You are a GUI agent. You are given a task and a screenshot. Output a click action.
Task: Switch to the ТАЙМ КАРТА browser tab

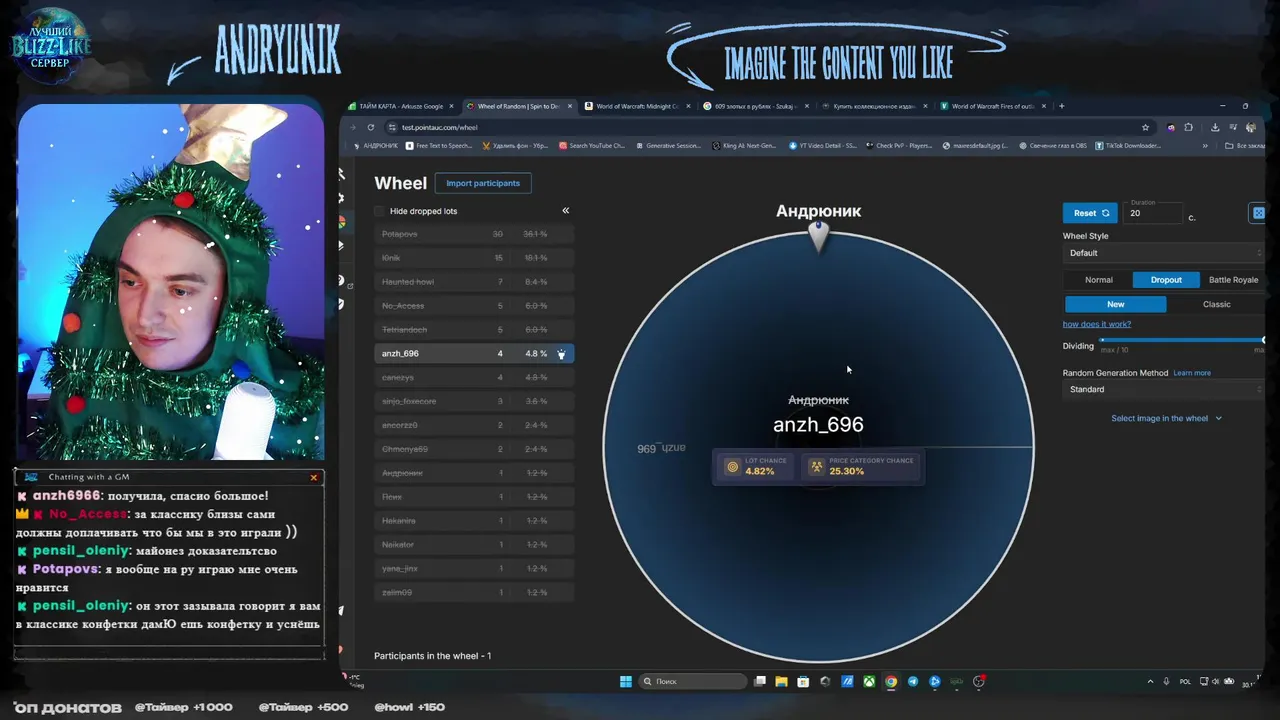(401, 106)
